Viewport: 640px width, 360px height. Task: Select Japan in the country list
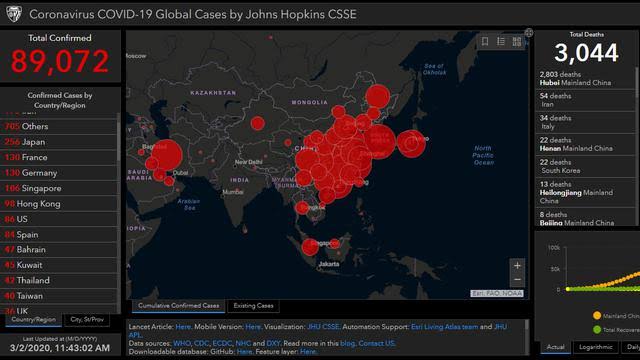(59, 142)
